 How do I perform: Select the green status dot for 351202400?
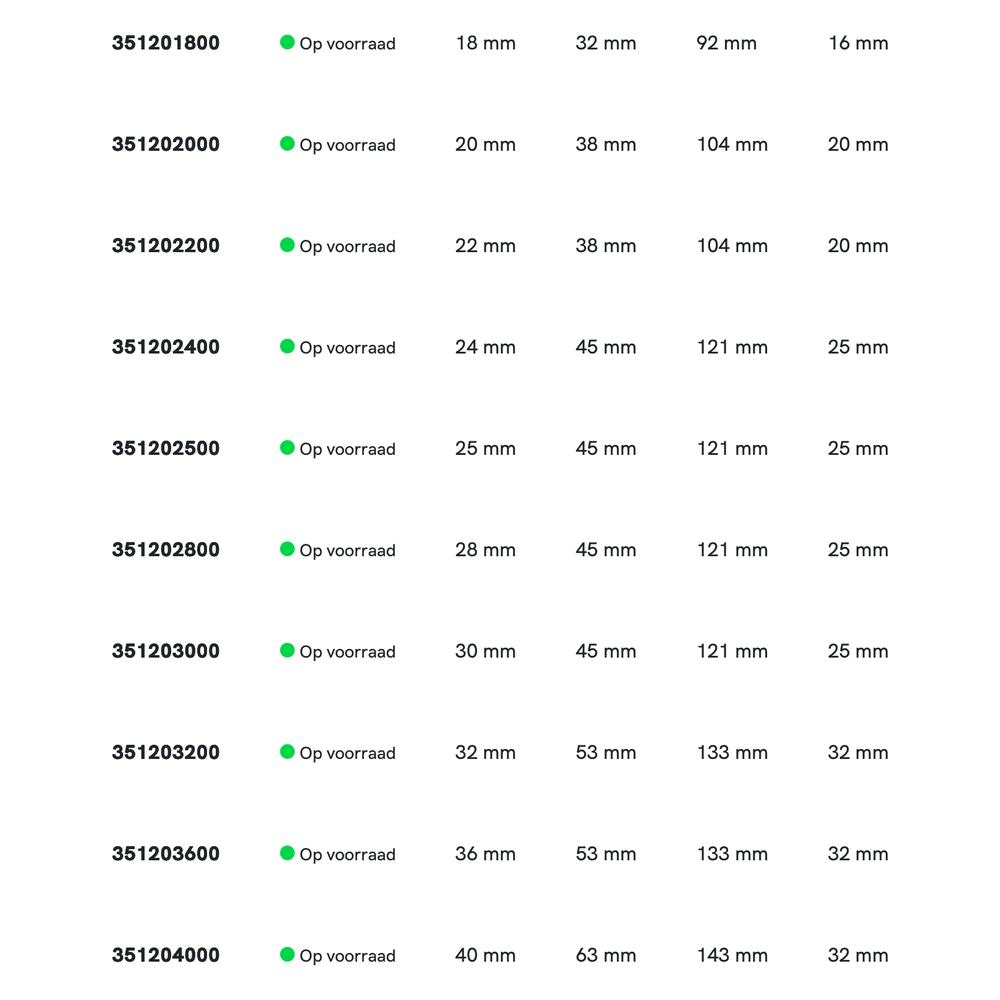pyautogui.click(x=287, y=346)
